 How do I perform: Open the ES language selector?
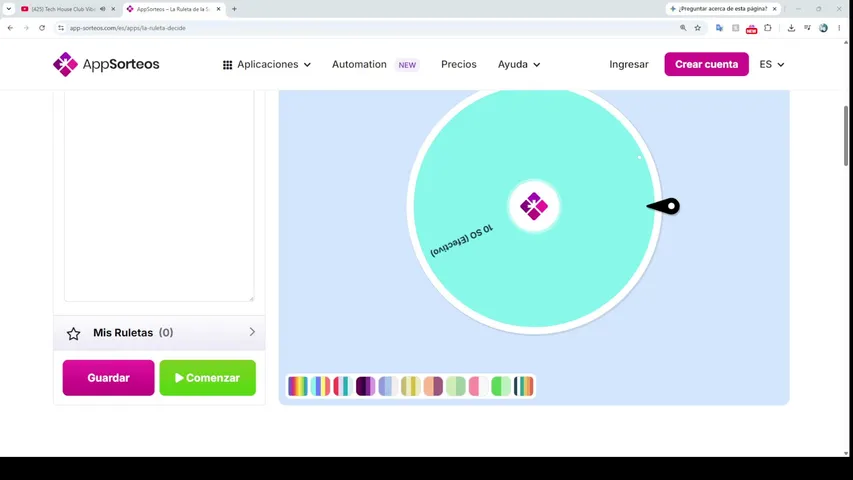tap(771, 64)
